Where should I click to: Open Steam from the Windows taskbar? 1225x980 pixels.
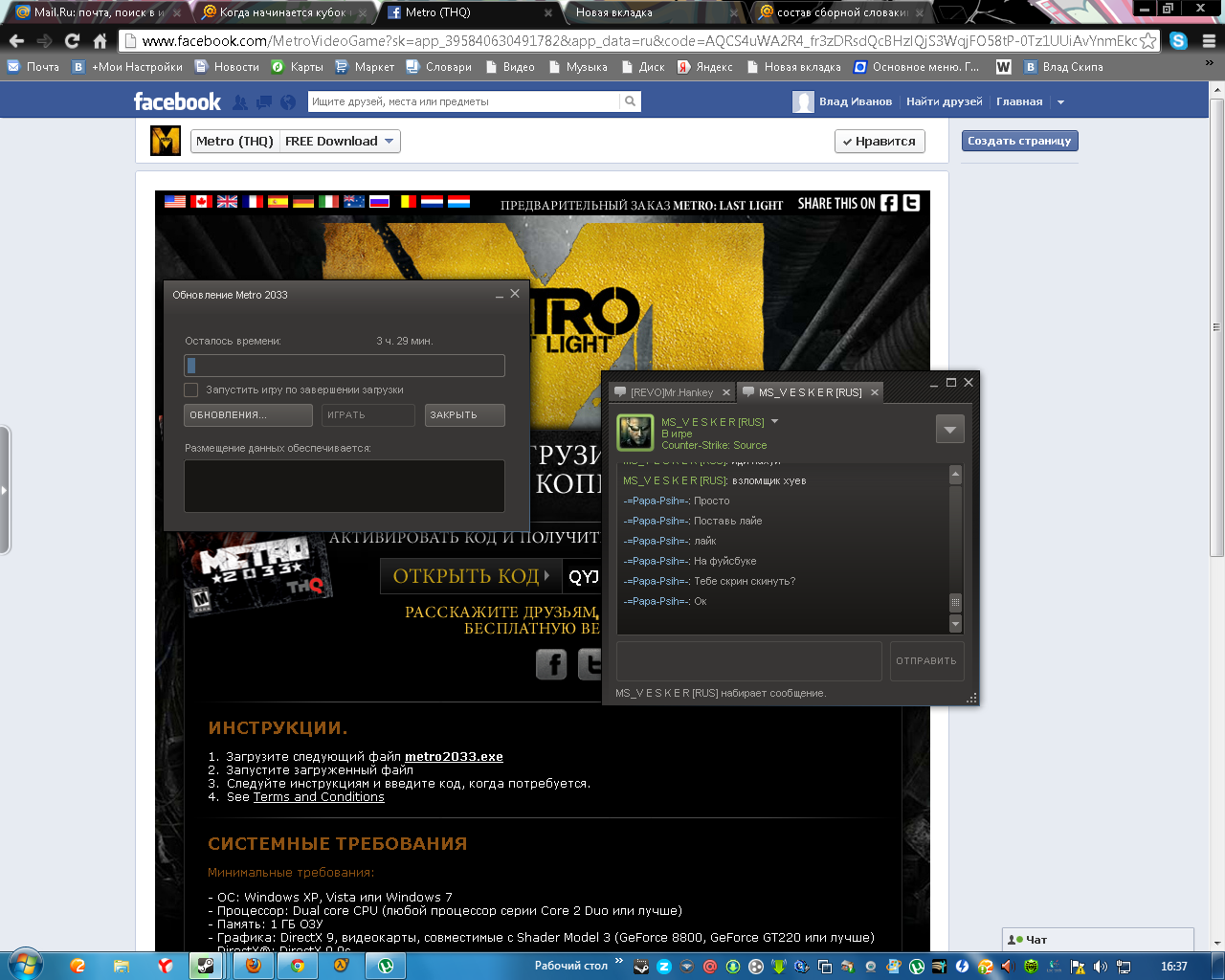point(207,966)
